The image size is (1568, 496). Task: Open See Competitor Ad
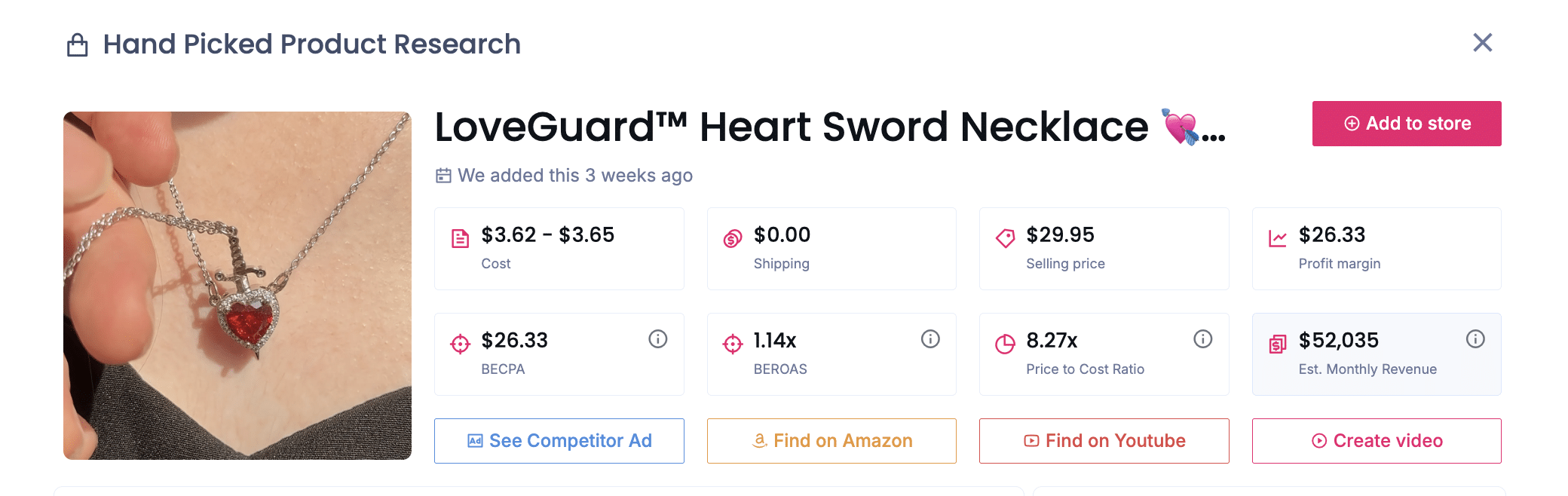pos(559,441)
